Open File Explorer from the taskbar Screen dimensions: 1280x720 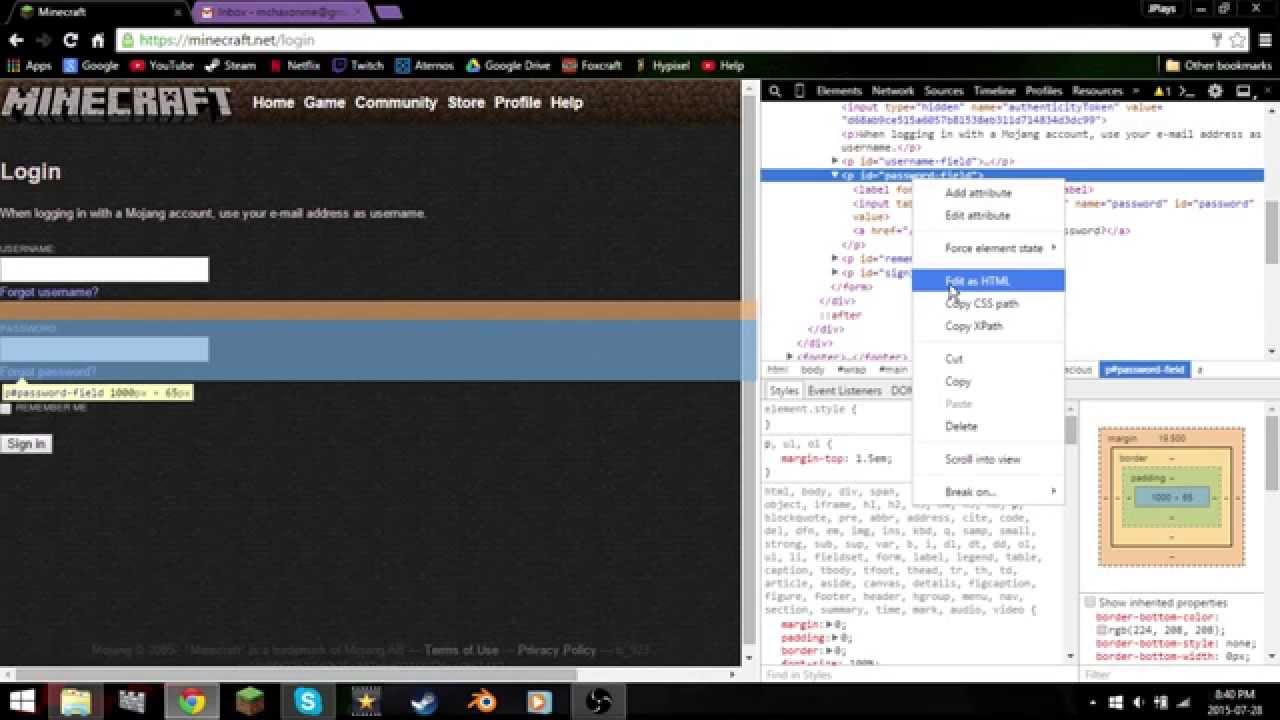(76, 701)
